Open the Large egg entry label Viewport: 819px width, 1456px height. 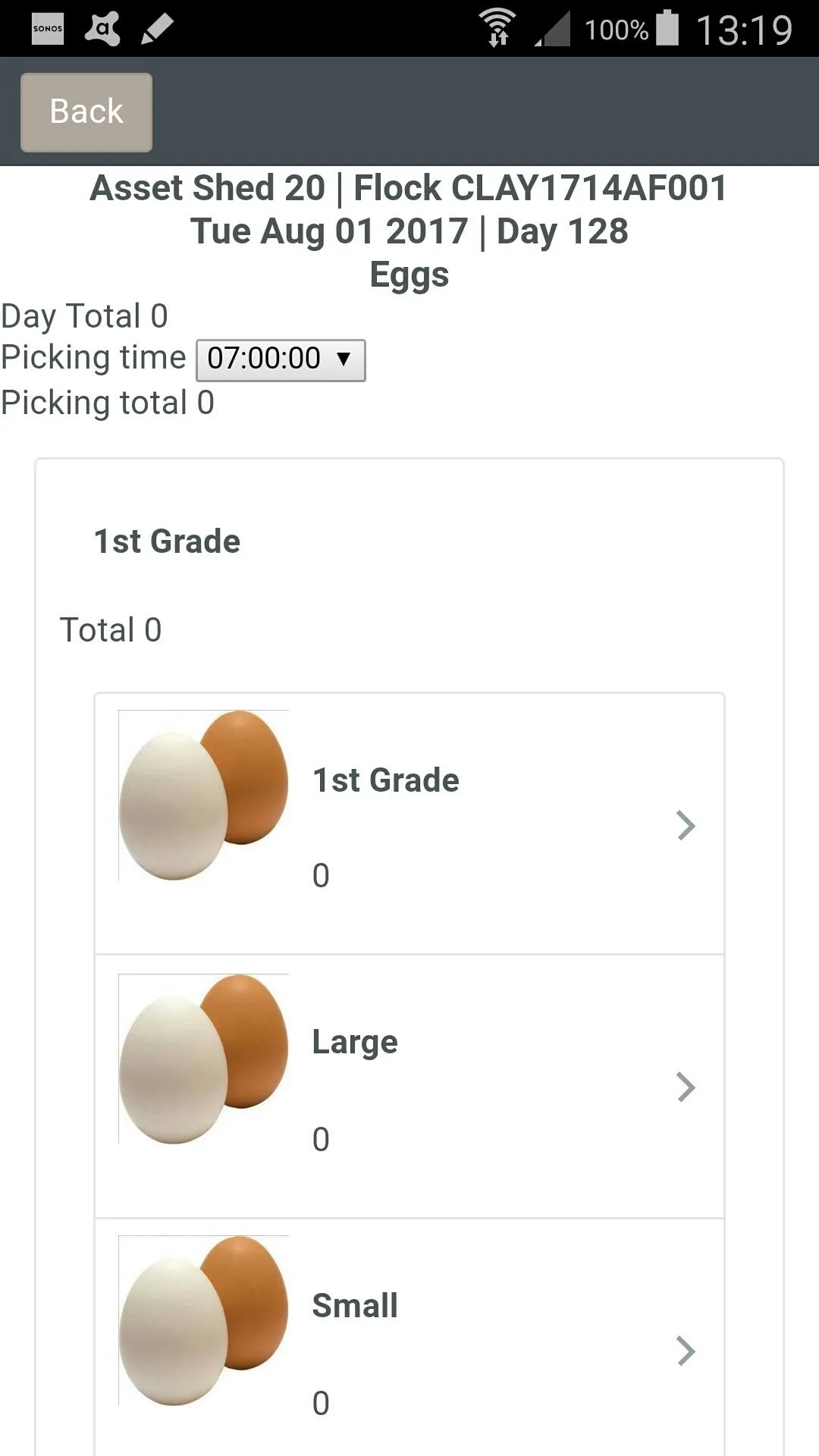coord(355,1043)
